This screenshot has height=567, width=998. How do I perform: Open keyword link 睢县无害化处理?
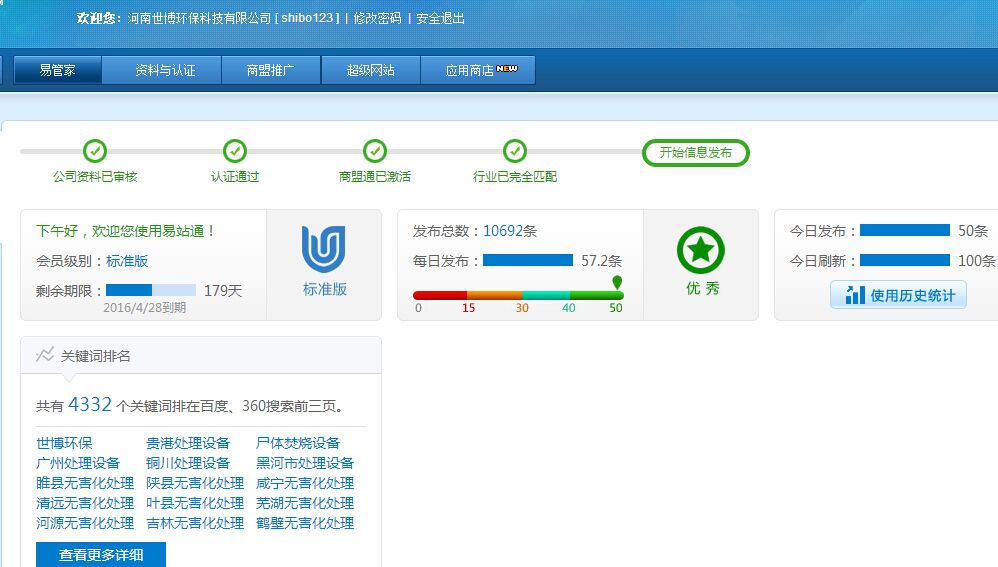(85, 483)
